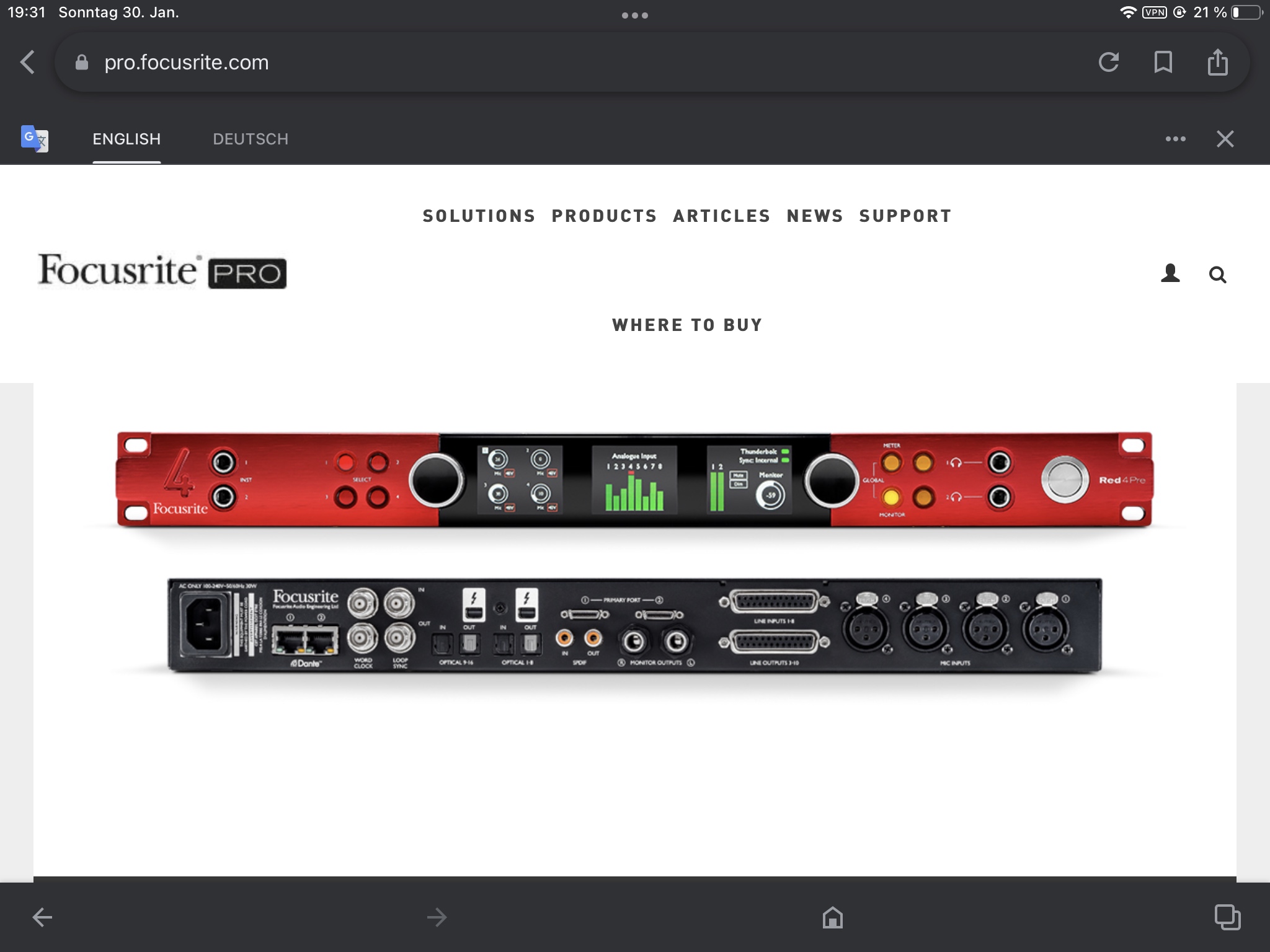
Task: Tap the VPN status indicator
Action: 1154,12
